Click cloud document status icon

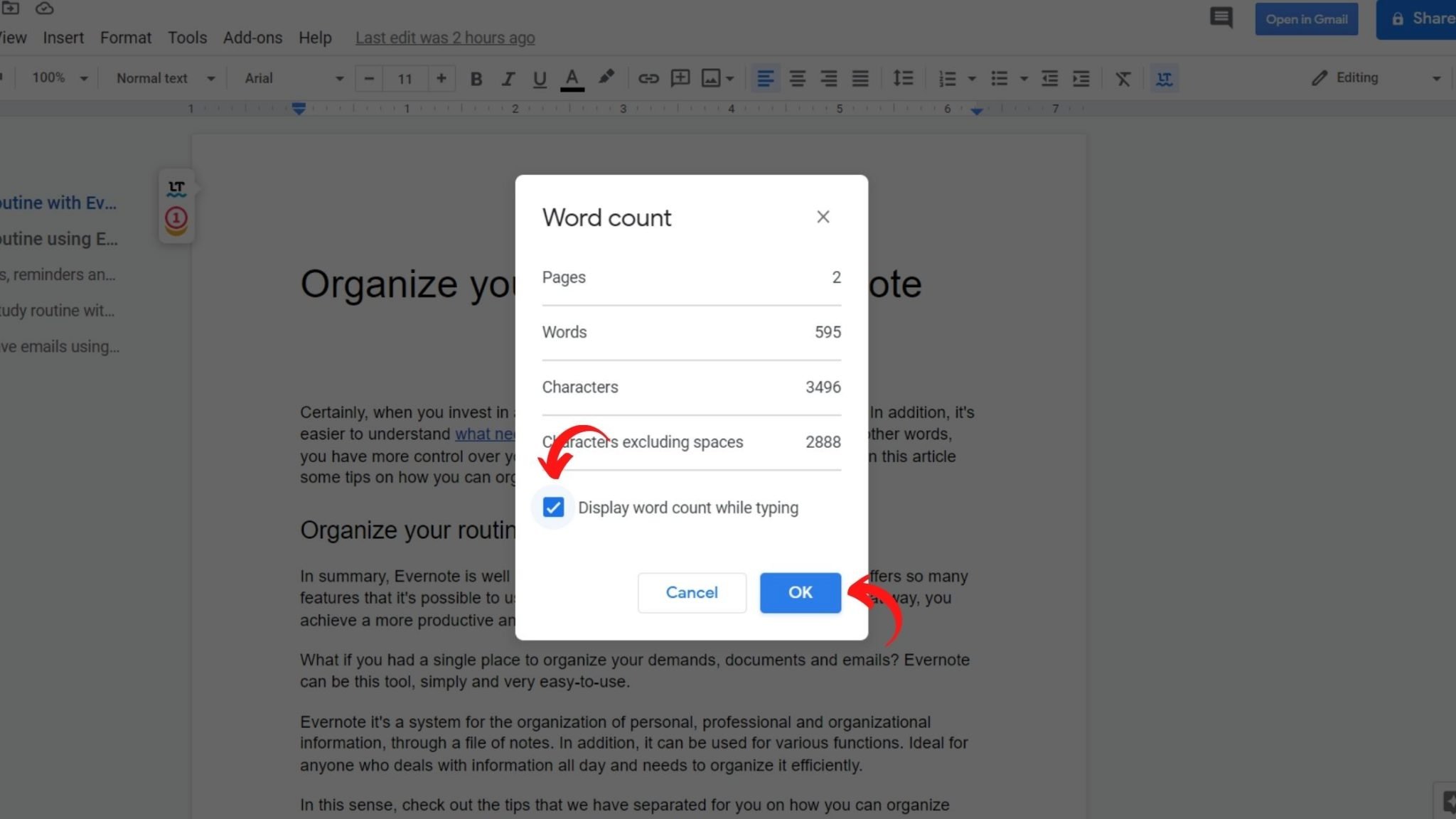pyautogui.click(x=45, y=9)
